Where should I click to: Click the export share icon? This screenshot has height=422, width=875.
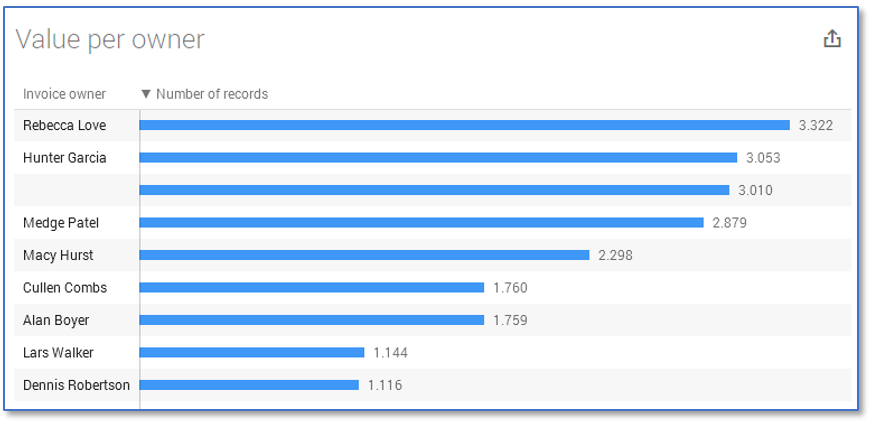pyautogui.click(x=832, y=39)
